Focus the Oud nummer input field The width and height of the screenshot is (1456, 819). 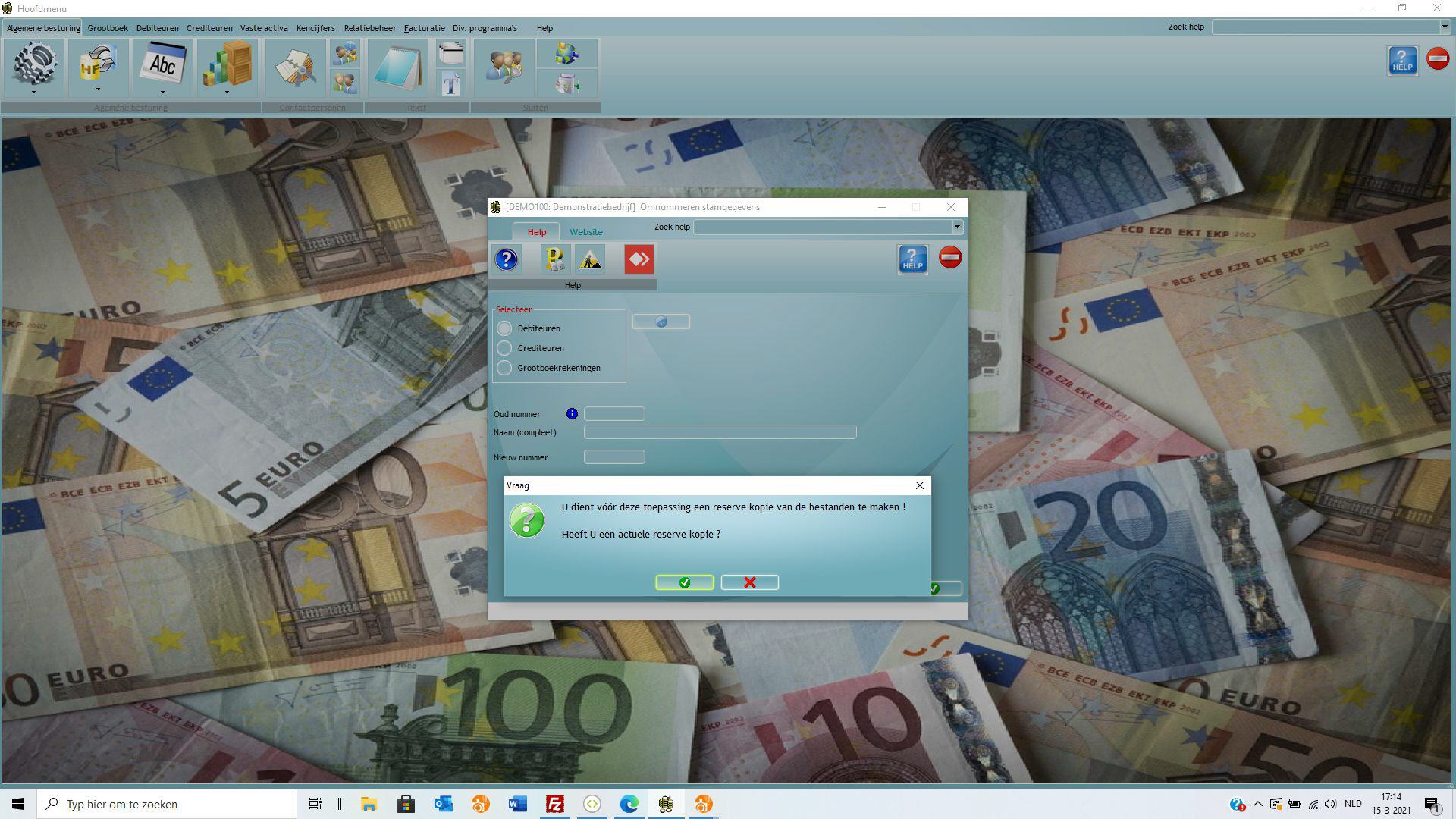pyautogui.click(x=614, y=414)
